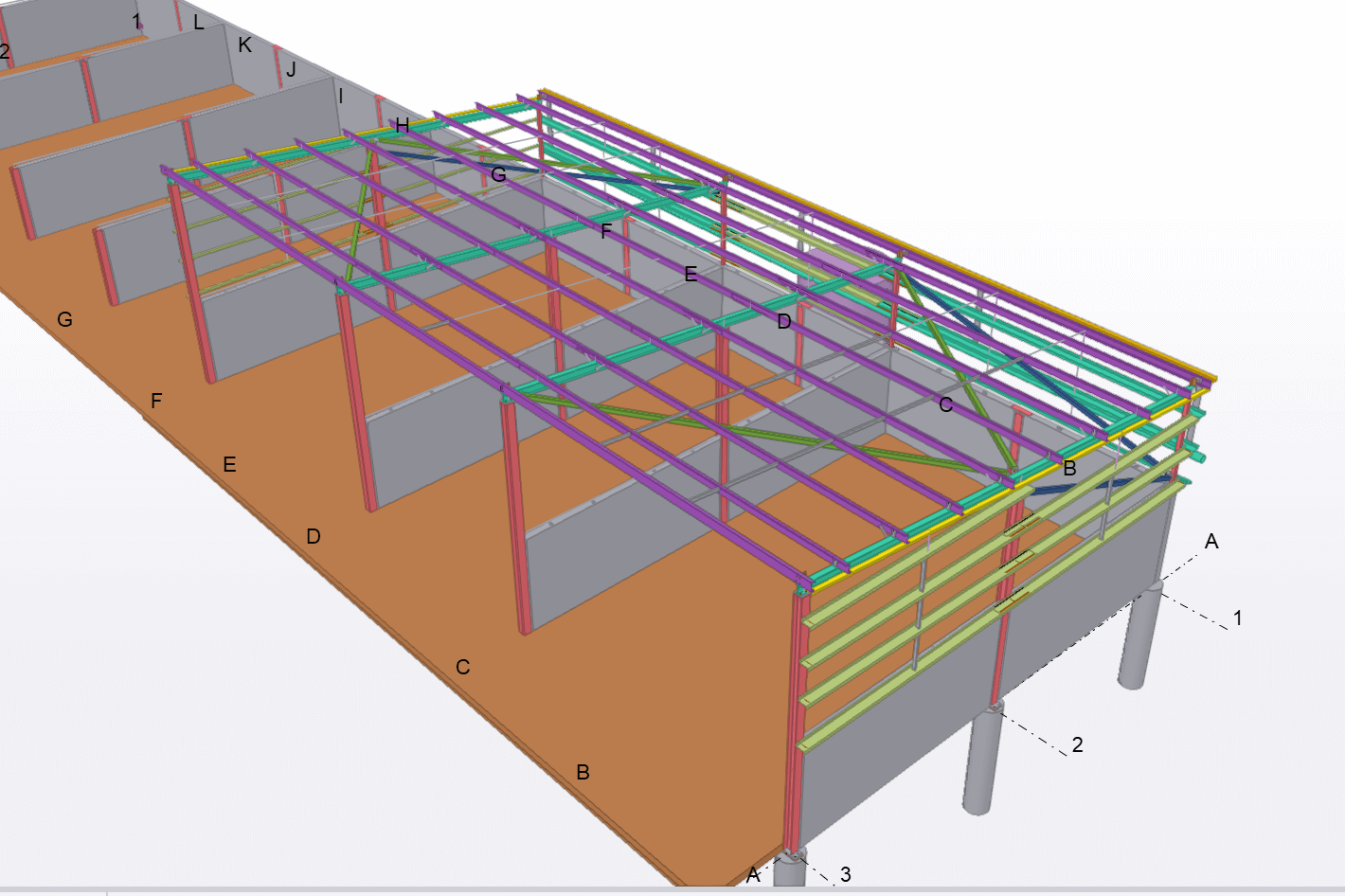
Task: Pick grid label K
Action: tap(245, 45)
